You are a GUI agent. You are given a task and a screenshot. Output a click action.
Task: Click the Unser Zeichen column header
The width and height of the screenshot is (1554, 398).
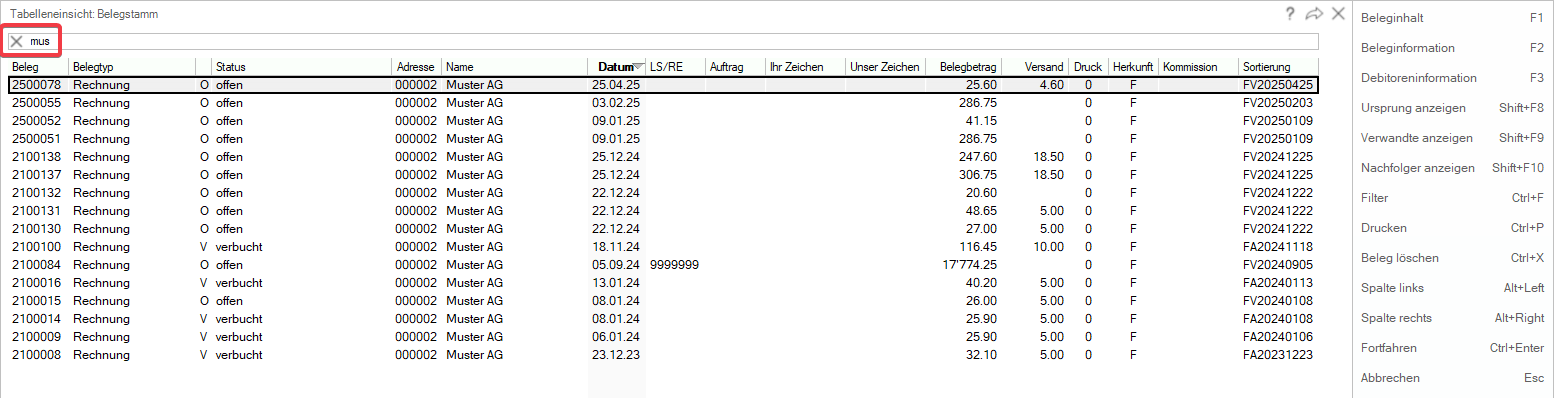tap(885, 67)
